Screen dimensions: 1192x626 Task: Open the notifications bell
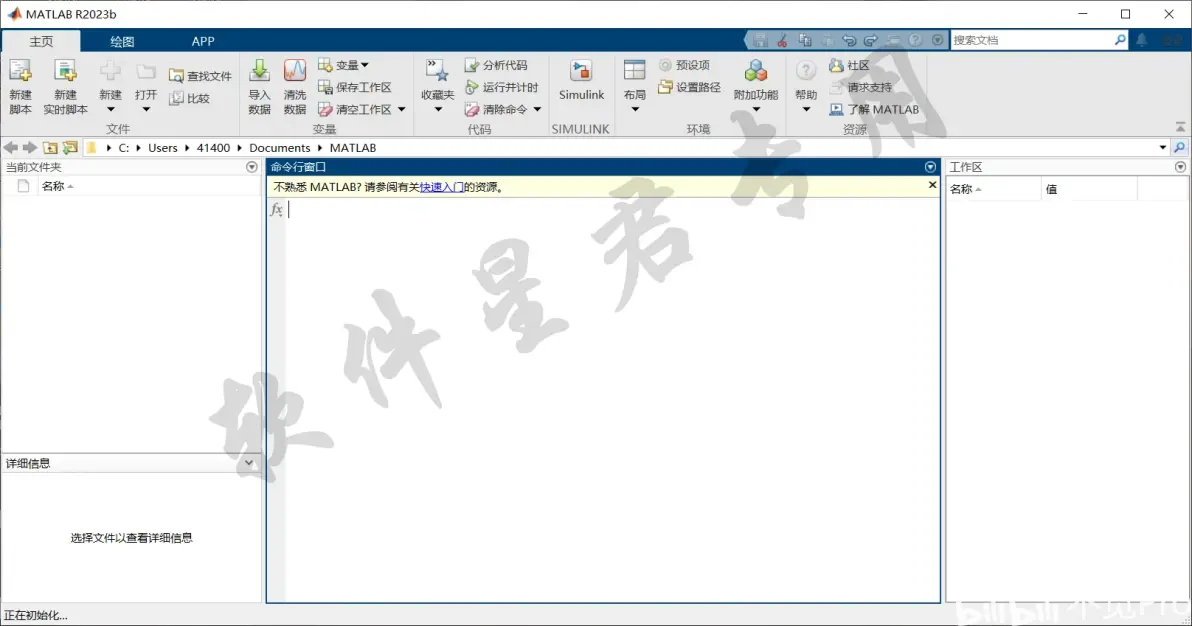click(x=1142, y=40)
